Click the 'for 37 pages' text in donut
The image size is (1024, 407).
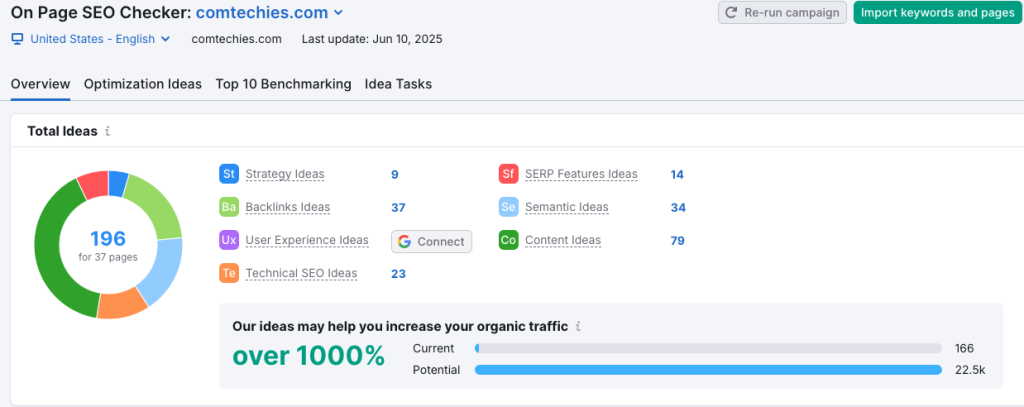click(108, 257)
